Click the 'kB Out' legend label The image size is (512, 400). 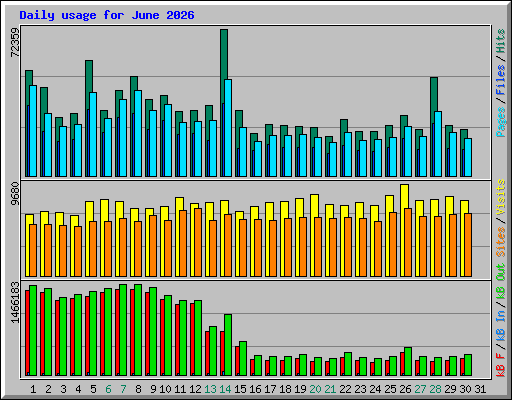tap(501, 282)
